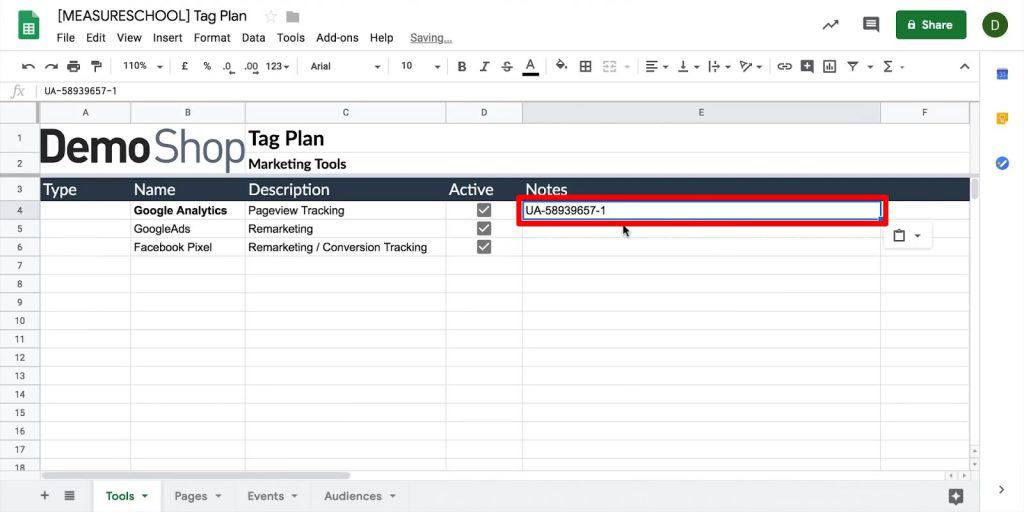The image size is (1024, 512).
Task: Click the Undo arrow in toolbar
Action: pos(28,66)
